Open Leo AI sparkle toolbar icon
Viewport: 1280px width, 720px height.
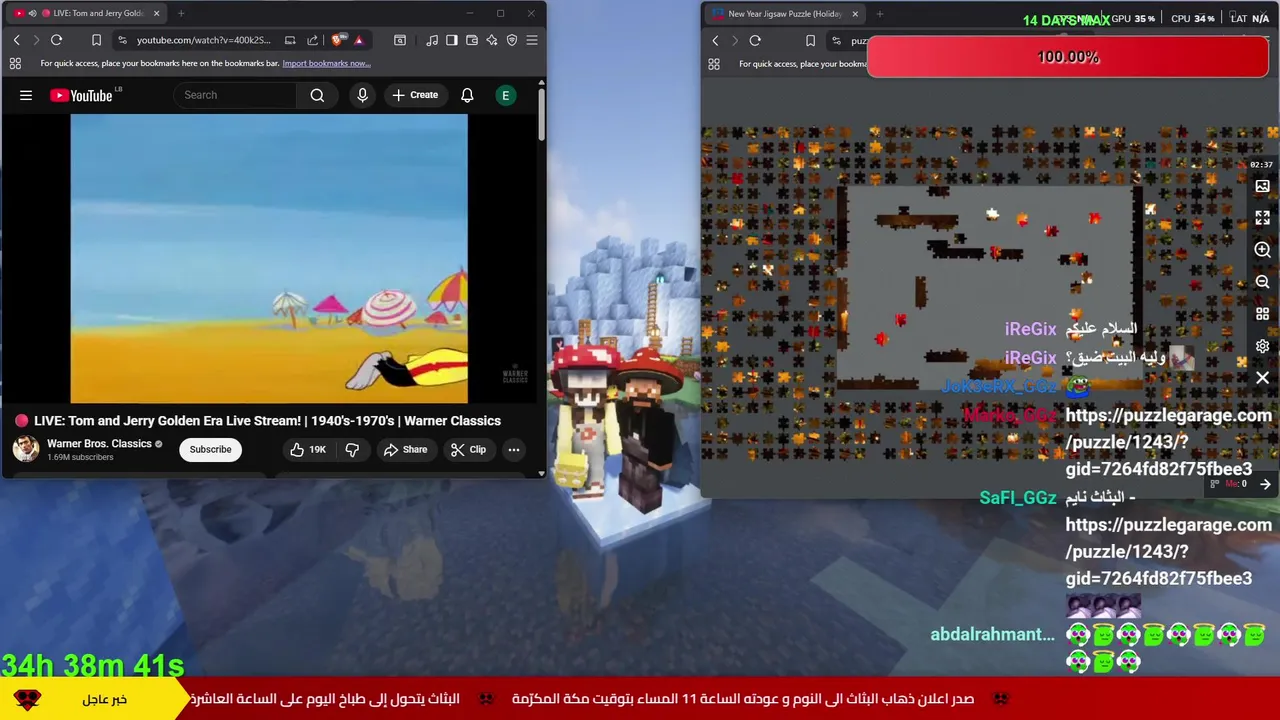[x=492, y=40]
